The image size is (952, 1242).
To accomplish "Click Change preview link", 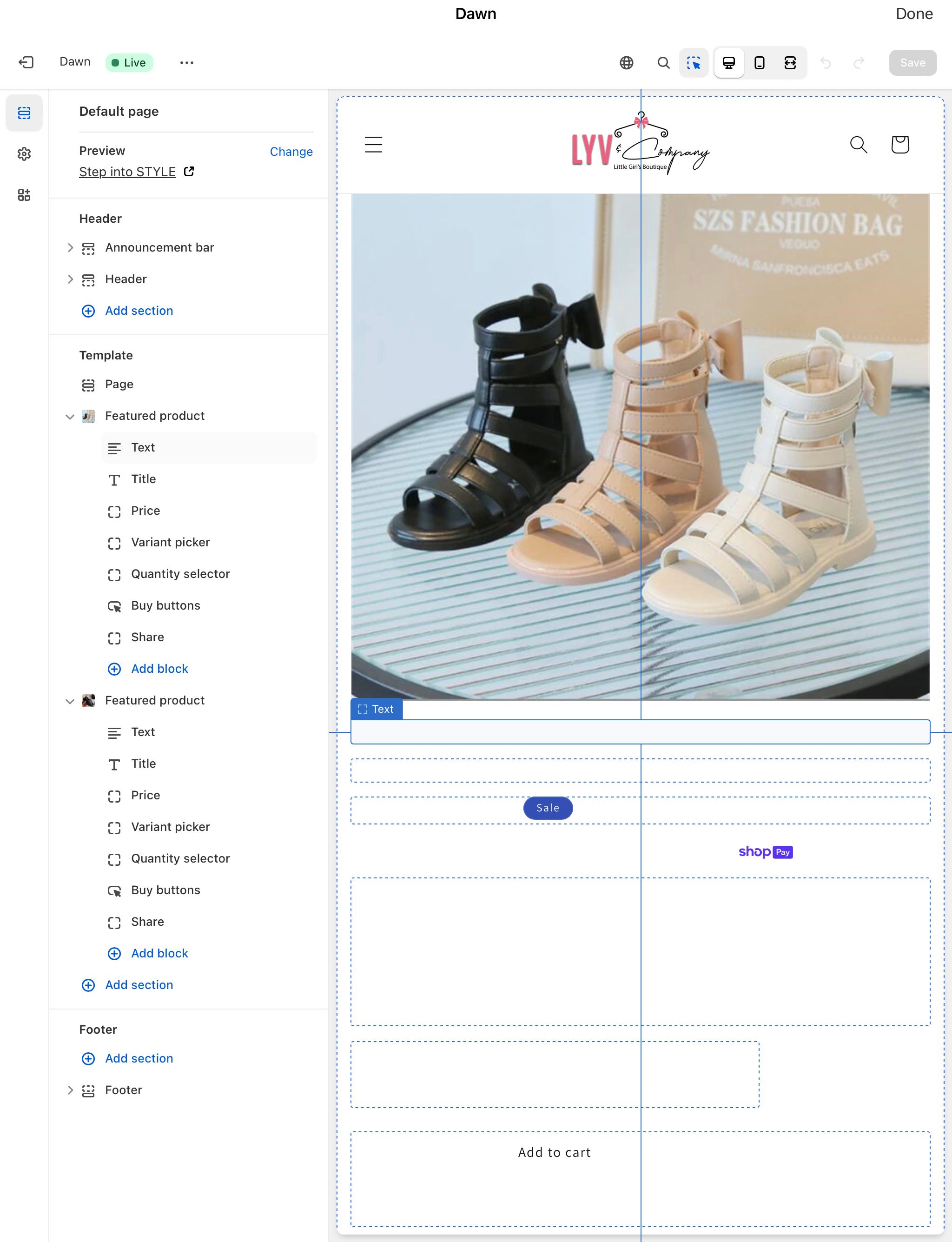I will pyautogui.click(x=291, y=151).
